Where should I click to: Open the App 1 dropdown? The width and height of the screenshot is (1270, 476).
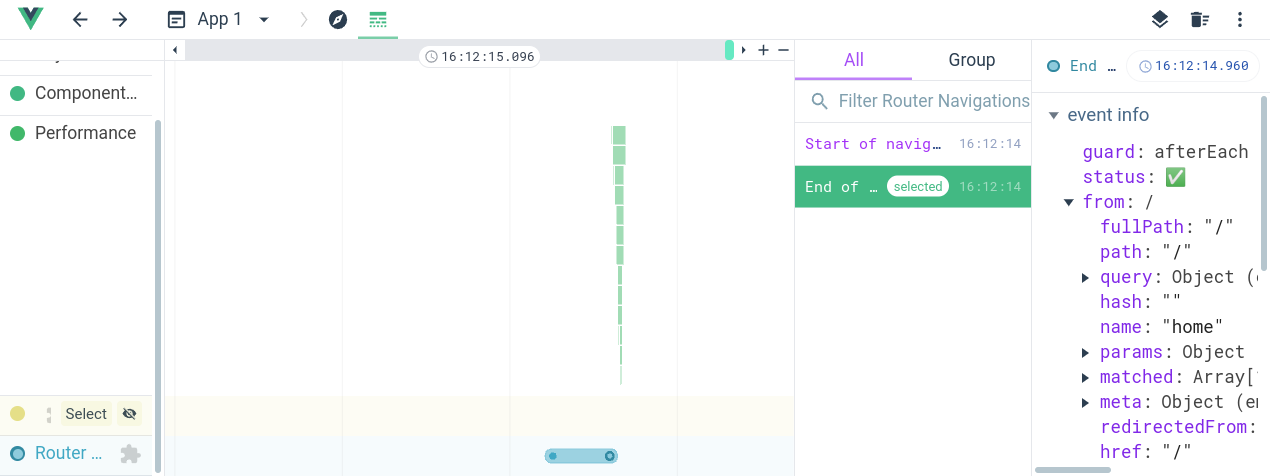click(219, 19)
